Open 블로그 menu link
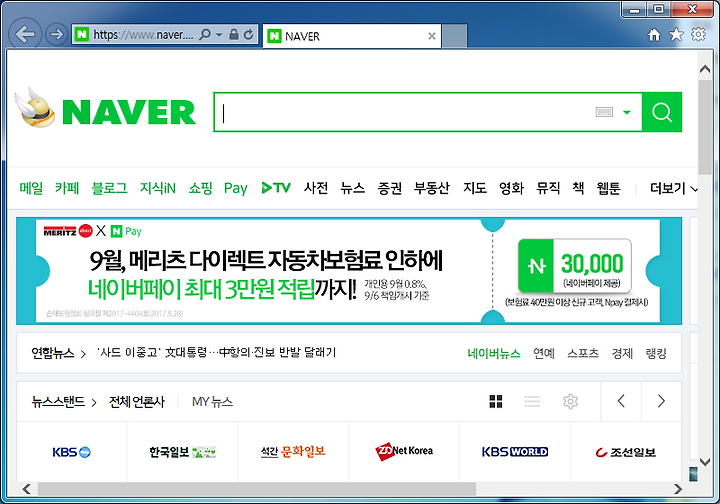The width and height of the screenshot is (720, 504). [109, 188]
